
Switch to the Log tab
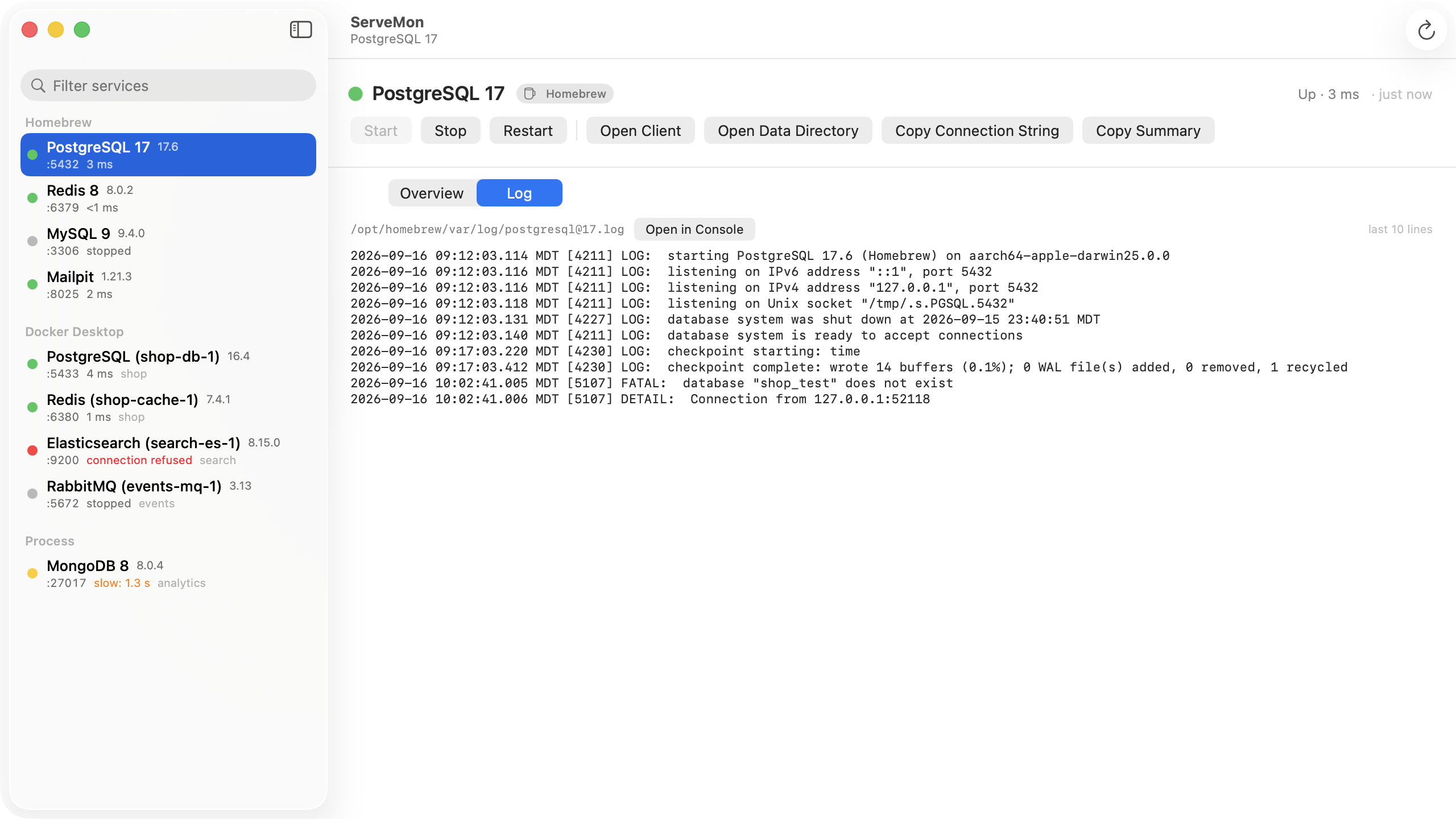[519, 193]
